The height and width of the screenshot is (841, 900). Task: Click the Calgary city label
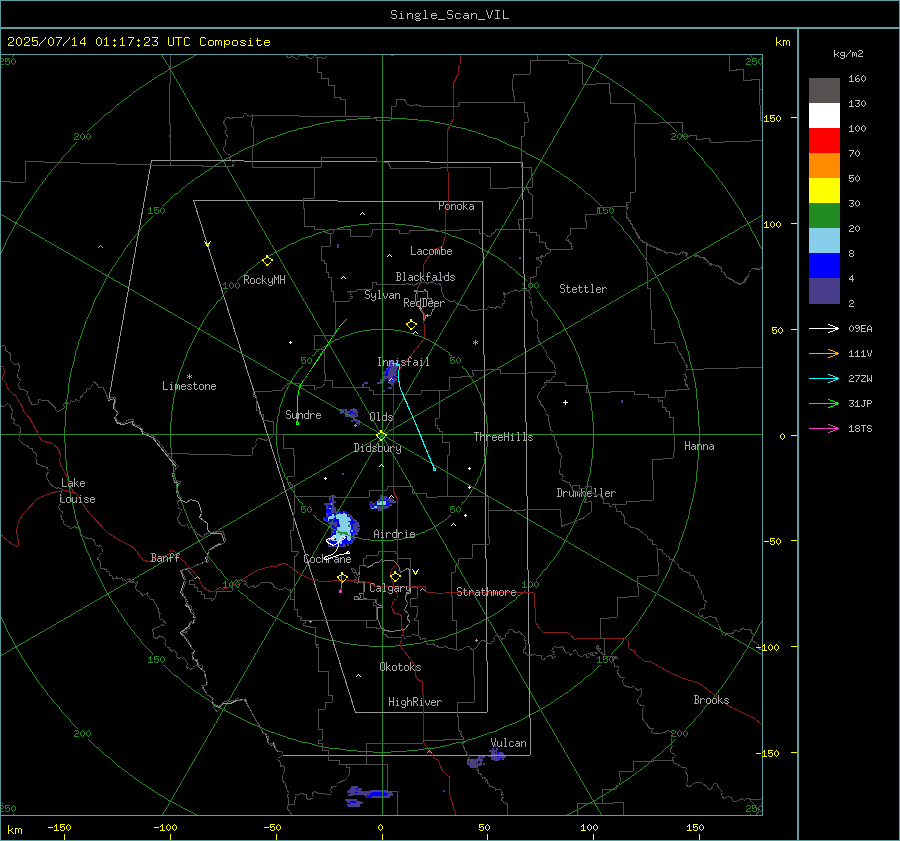click(x=390, y=588)
